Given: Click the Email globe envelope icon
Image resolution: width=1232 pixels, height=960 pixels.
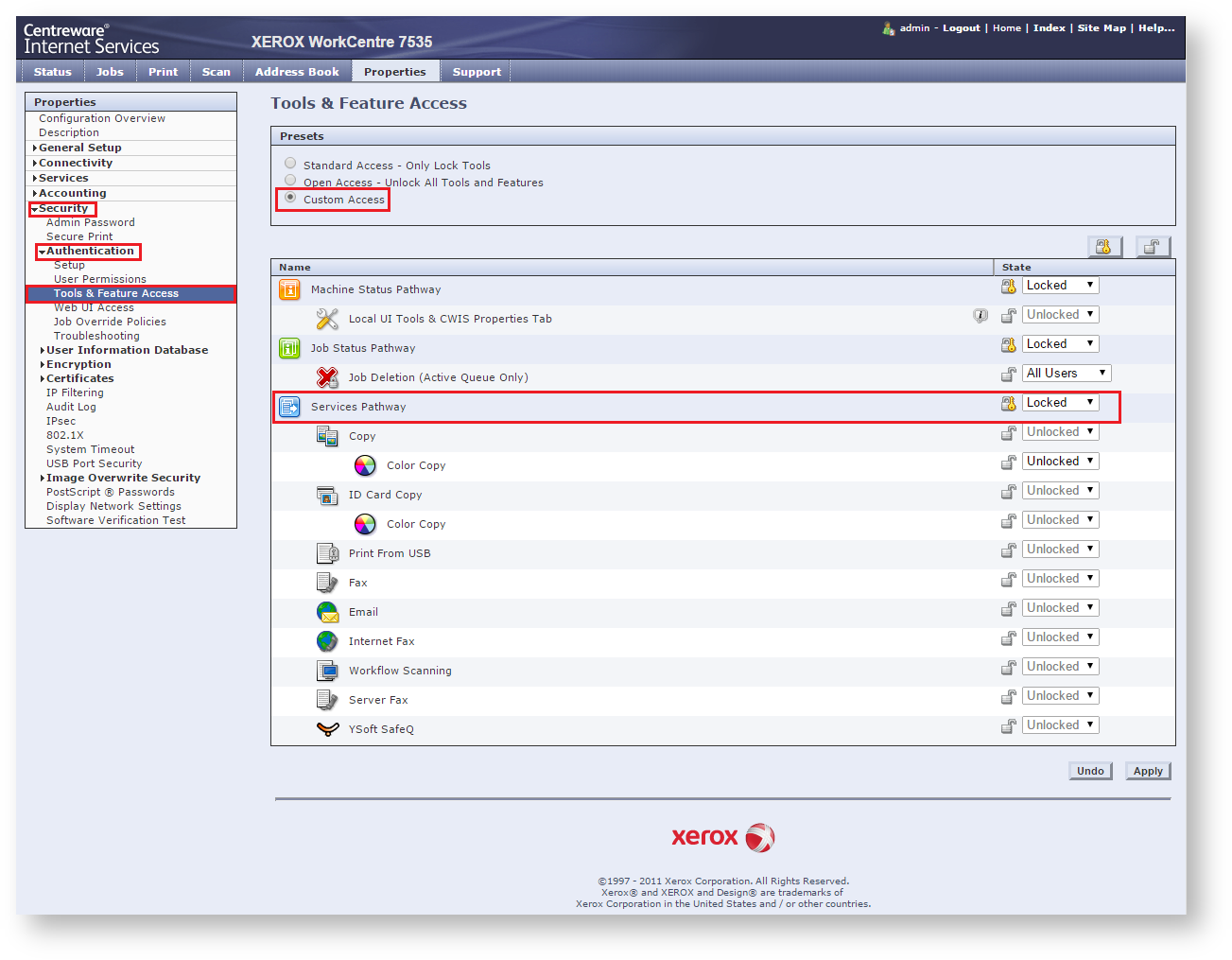Looking at the screenshot, I should coord(327,612).
